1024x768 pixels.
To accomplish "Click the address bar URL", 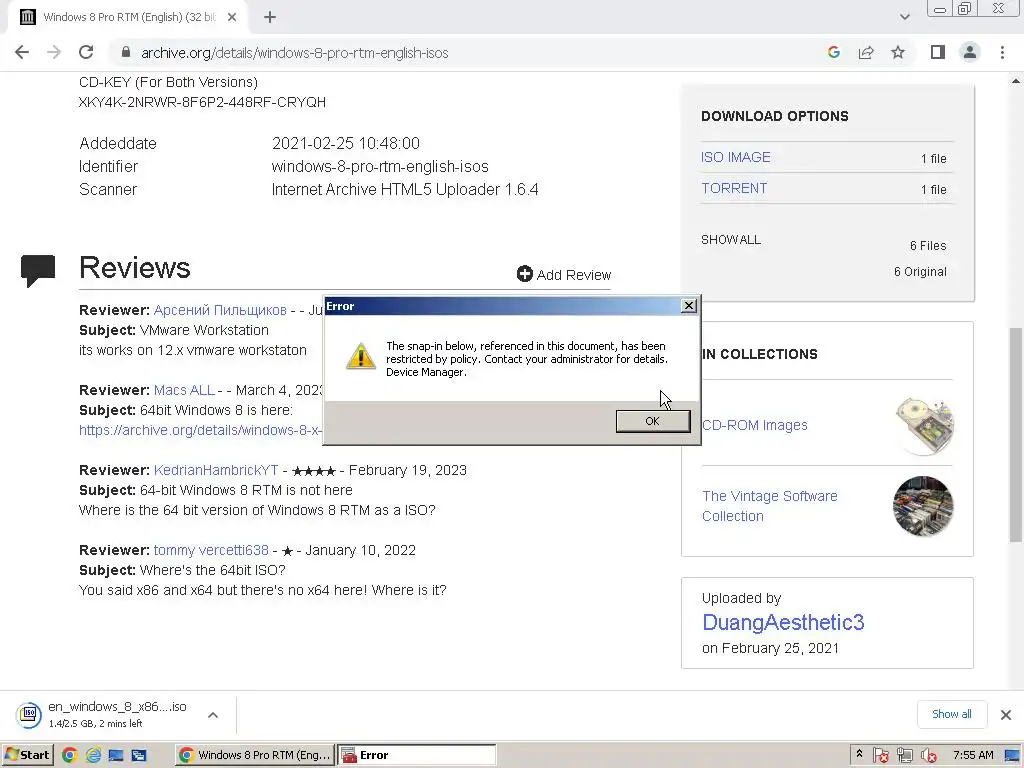I will [x=295, y=53].
